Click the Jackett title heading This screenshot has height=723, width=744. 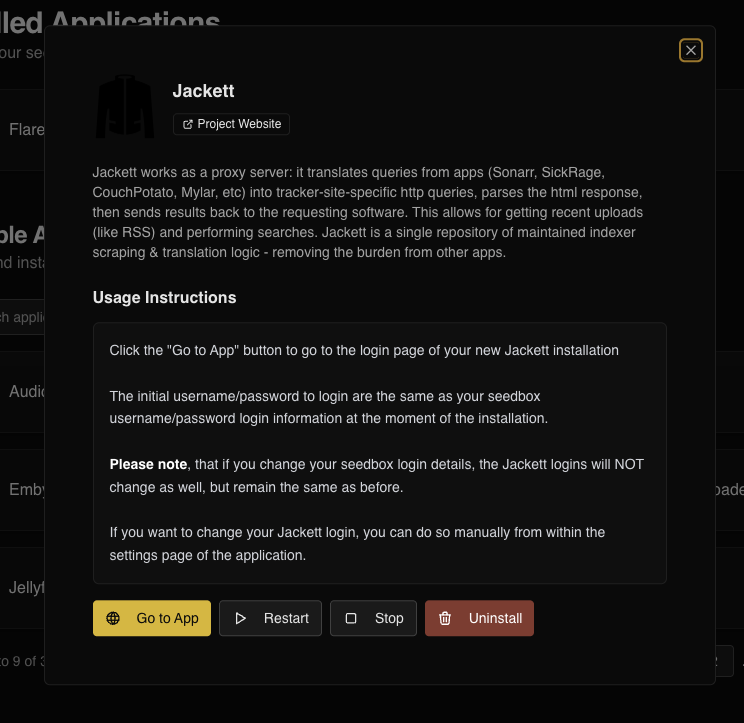203,91
